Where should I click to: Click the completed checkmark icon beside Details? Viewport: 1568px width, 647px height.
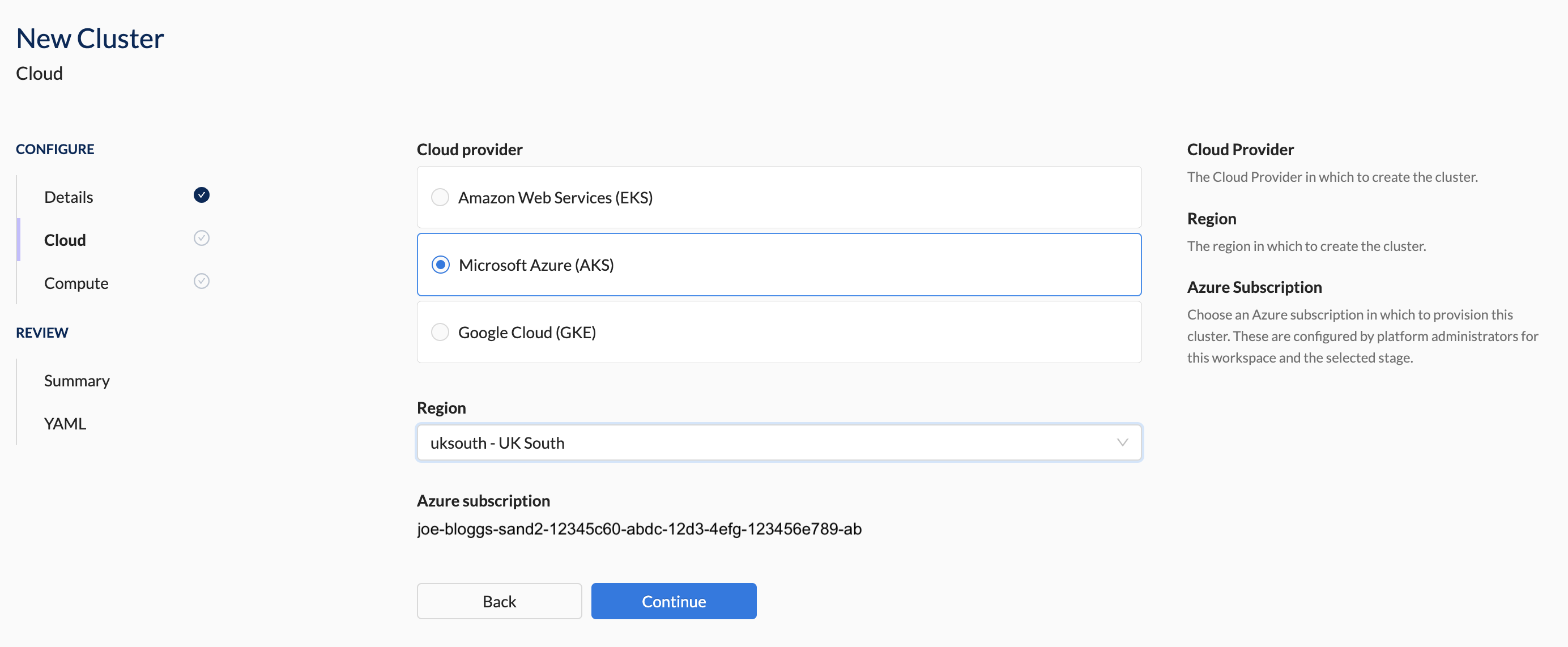click(202, 195)
